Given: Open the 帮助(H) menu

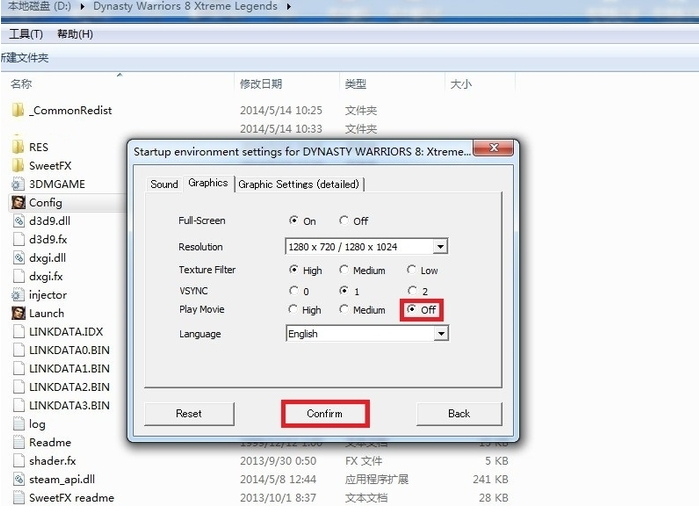Looking at the screenshot, I should pyautogui.click(x=75, y=34).
